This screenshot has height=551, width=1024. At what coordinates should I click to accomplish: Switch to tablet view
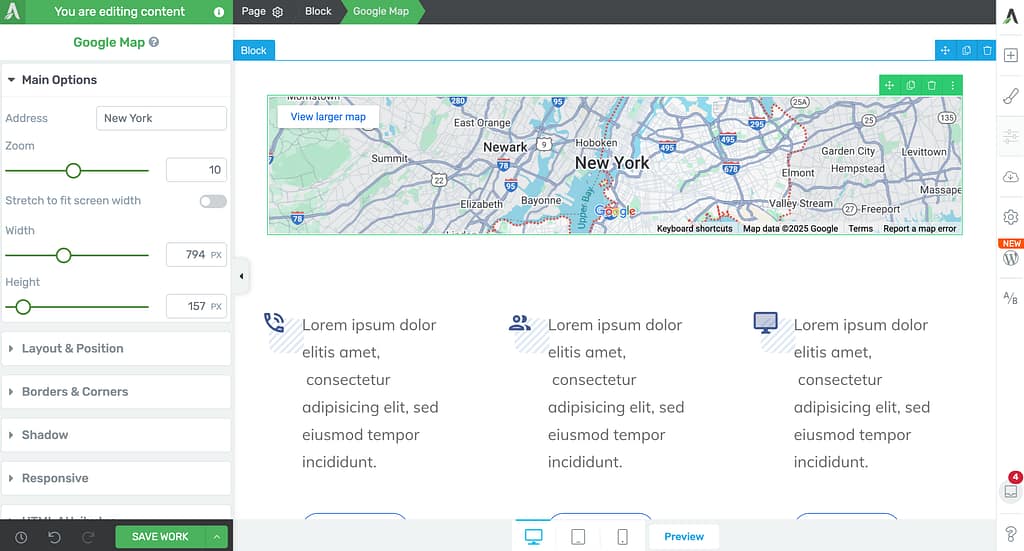coord(578,537)
